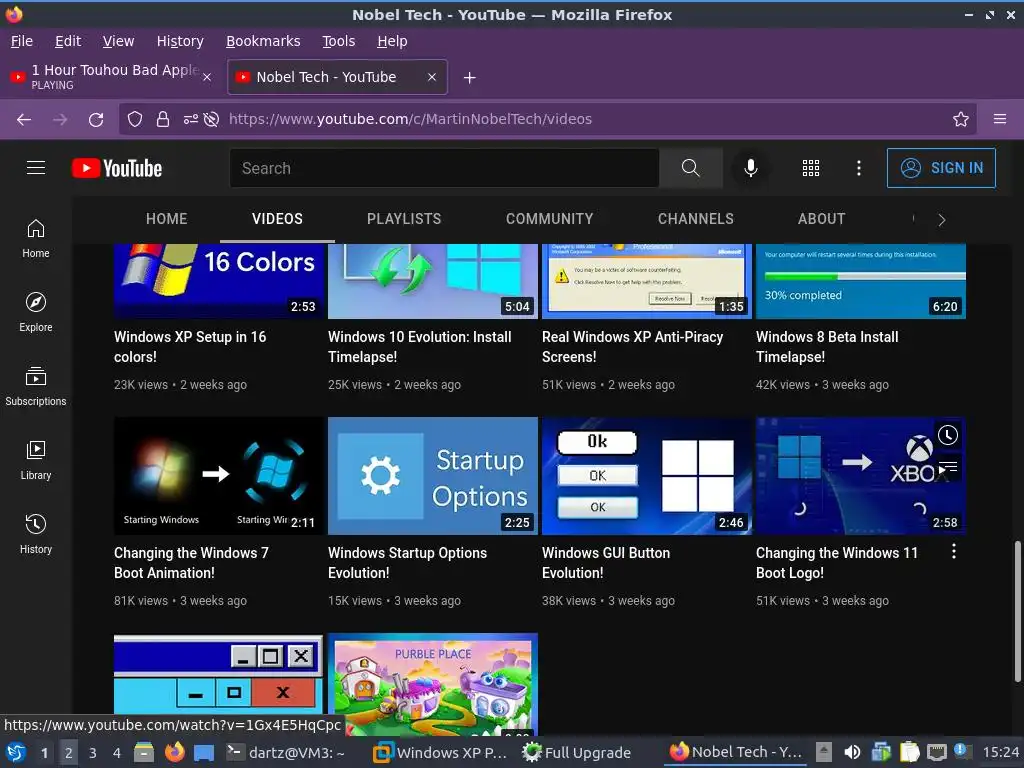The image size is (1024, 768).
Task: Open Changing the Windows 7 Boot Animation title
Action: (x=191, y=563)
